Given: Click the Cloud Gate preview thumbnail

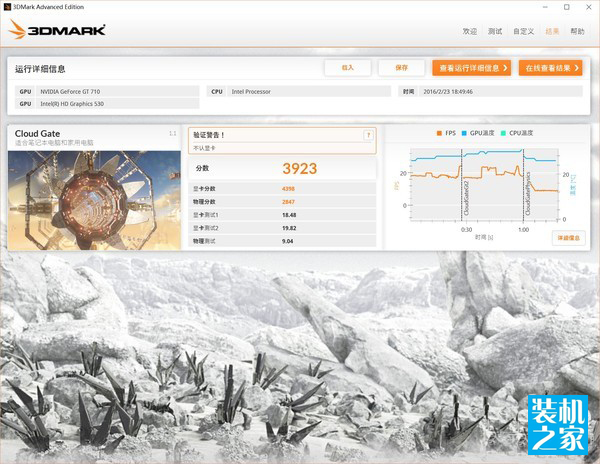Looking at the screenshot, I should 94,200.
